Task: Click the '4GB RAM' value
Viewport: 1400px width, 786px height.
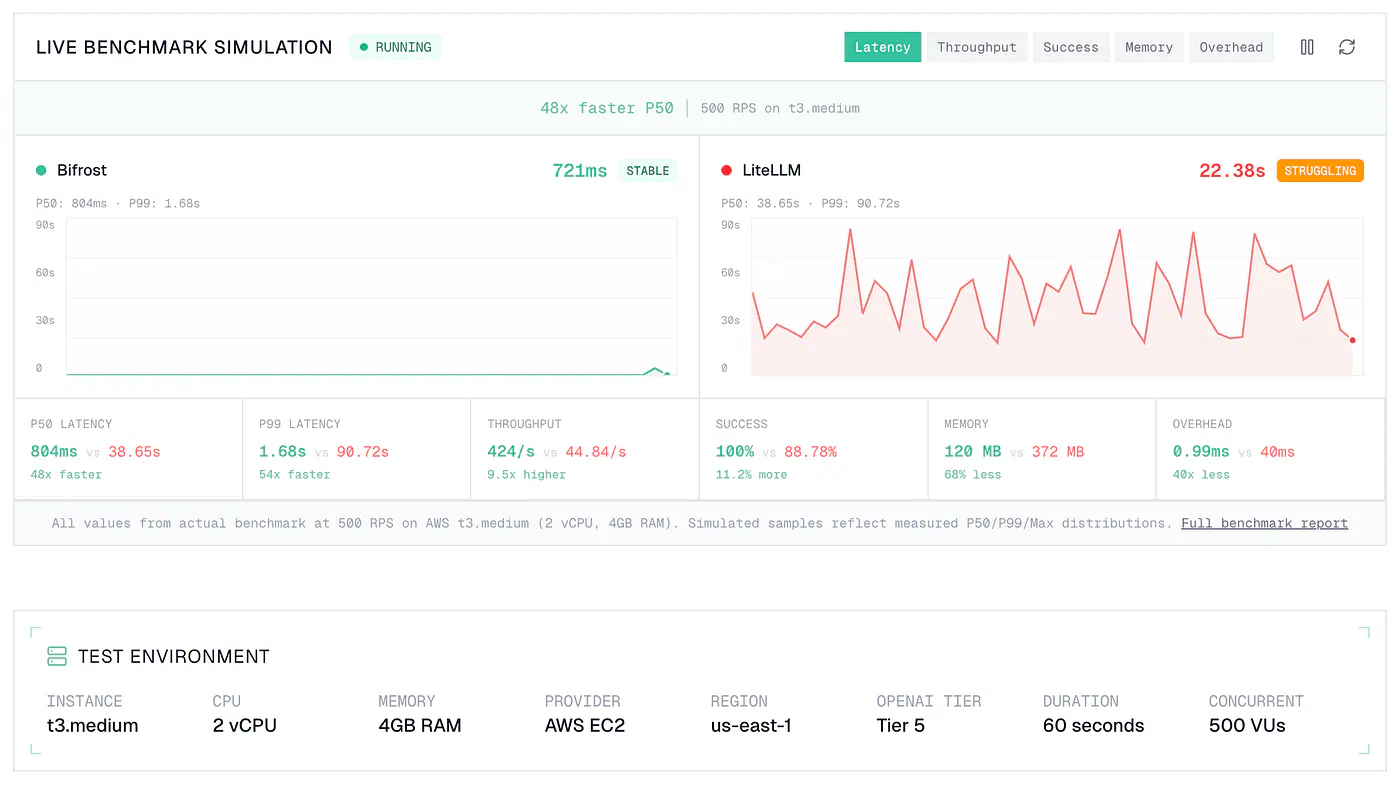Action: [x=420, y=726]
